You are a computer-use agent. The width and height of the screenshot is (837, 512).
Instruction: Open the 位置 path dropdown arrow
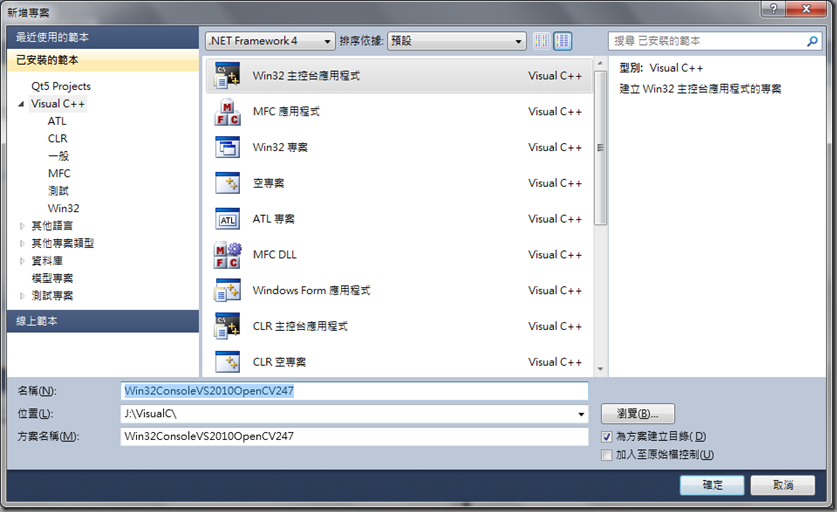point(581,414)
